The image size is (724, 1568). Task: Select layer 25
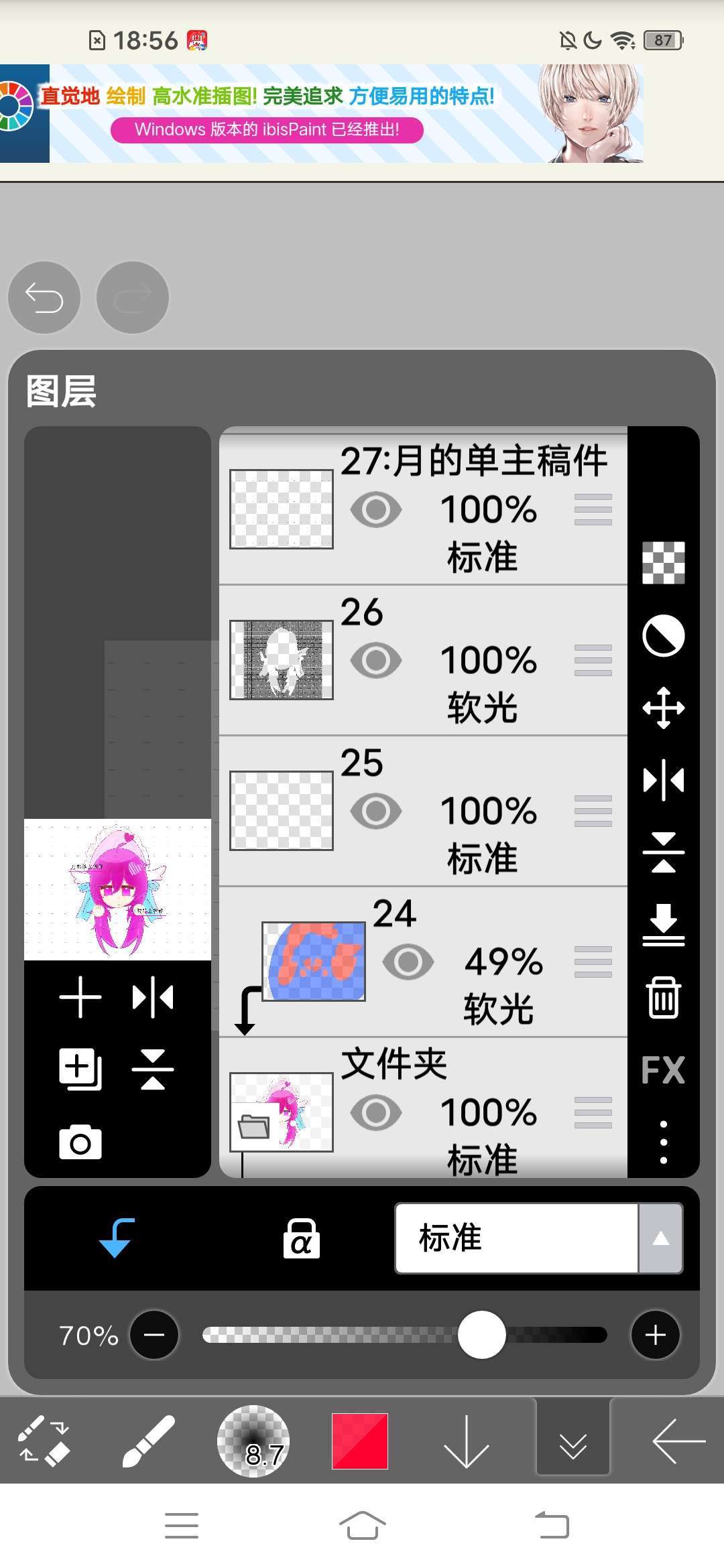[423, 811]
